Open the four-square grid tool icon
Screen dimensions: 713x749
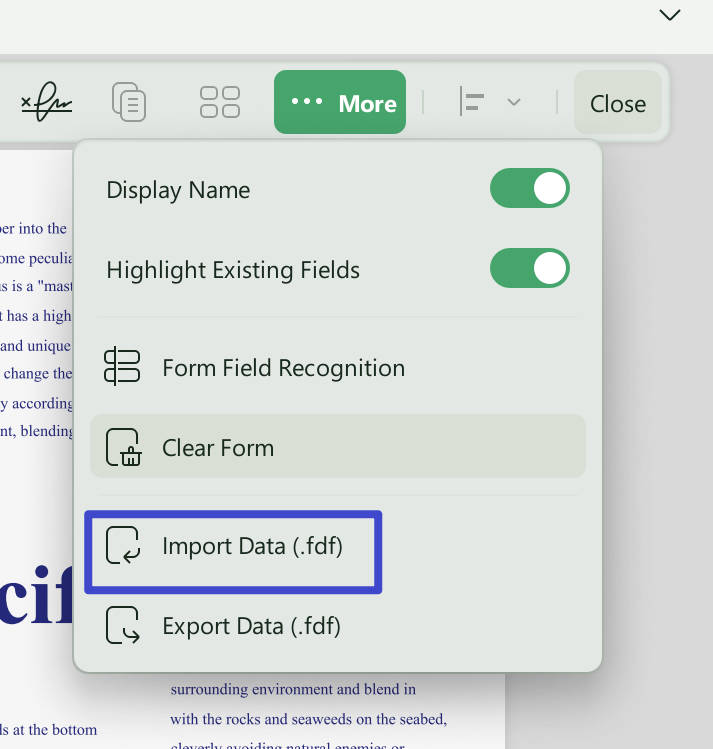(x=220, y=102)
